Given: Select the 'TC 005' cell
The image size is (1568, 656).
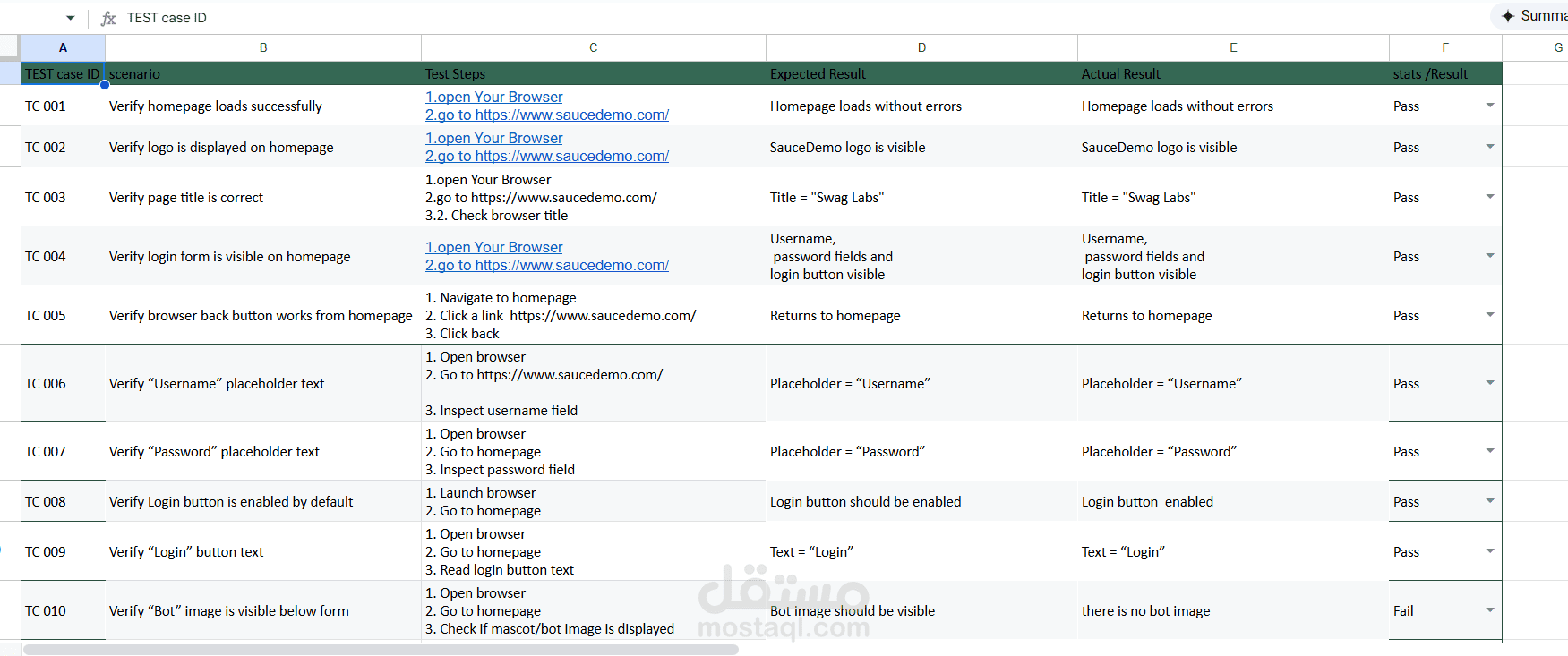Looking at the screenshot, I should pos(63,315).
